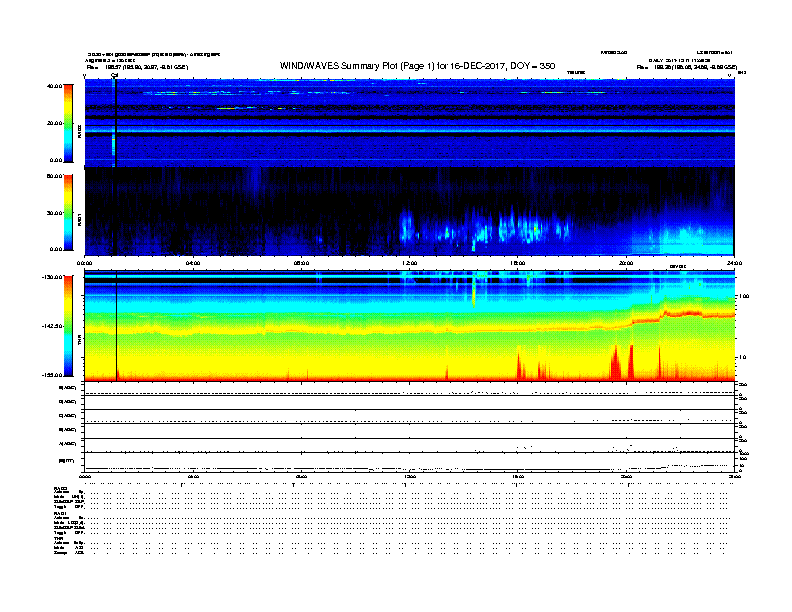Click the 100 tick on TNR right axis
The height and width of the screenshot is (612, 792).
pos(744,296)
